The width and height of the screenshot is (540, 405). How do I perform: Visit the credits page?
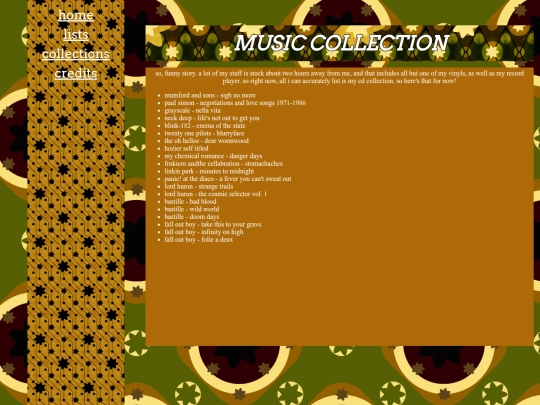tap(76, 73)
